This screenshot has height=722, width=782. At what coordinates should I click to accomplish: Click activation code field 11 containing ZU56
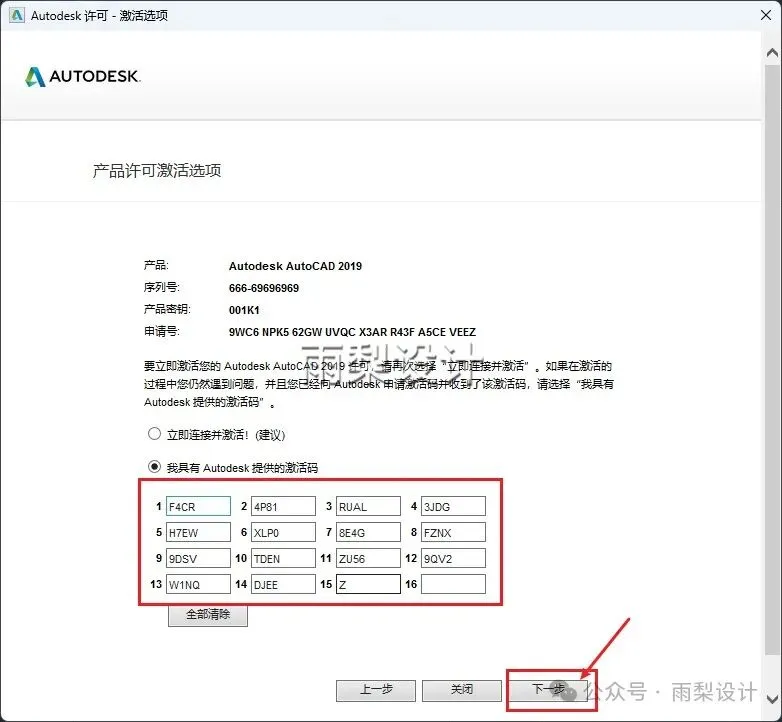[368, 558]
